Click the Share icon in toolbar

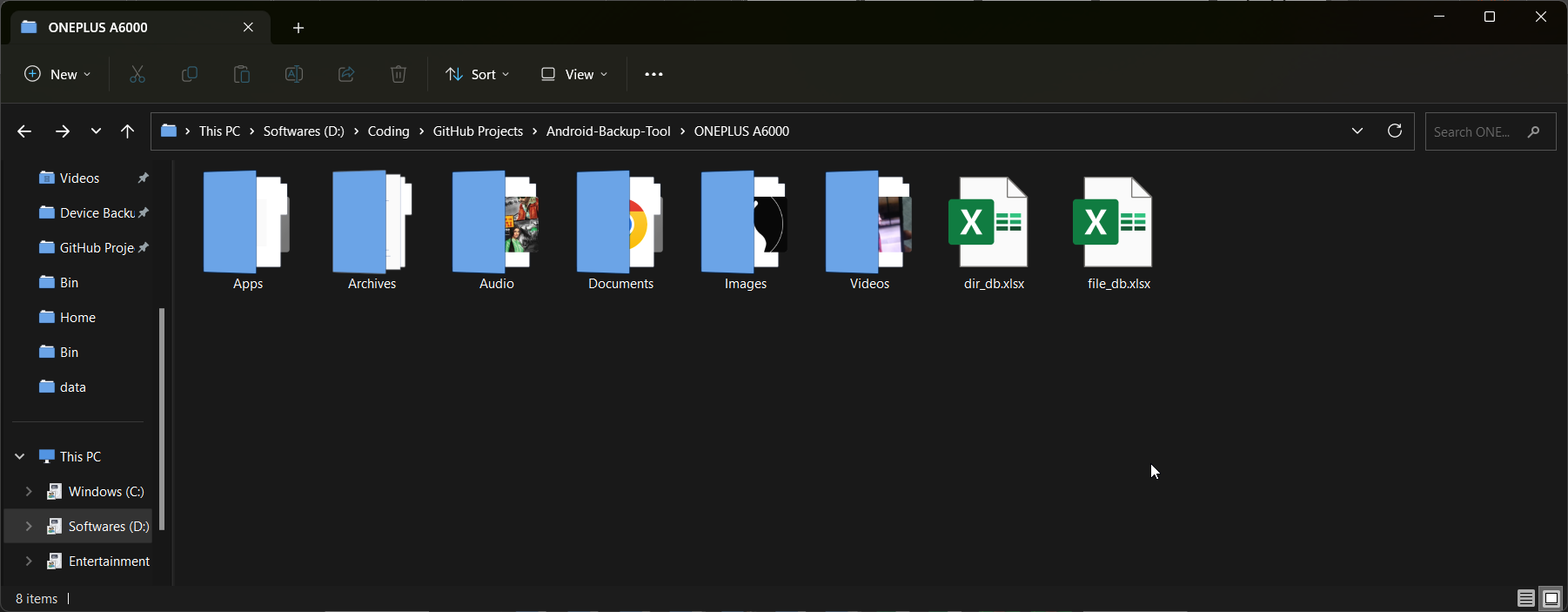point(346,75)
